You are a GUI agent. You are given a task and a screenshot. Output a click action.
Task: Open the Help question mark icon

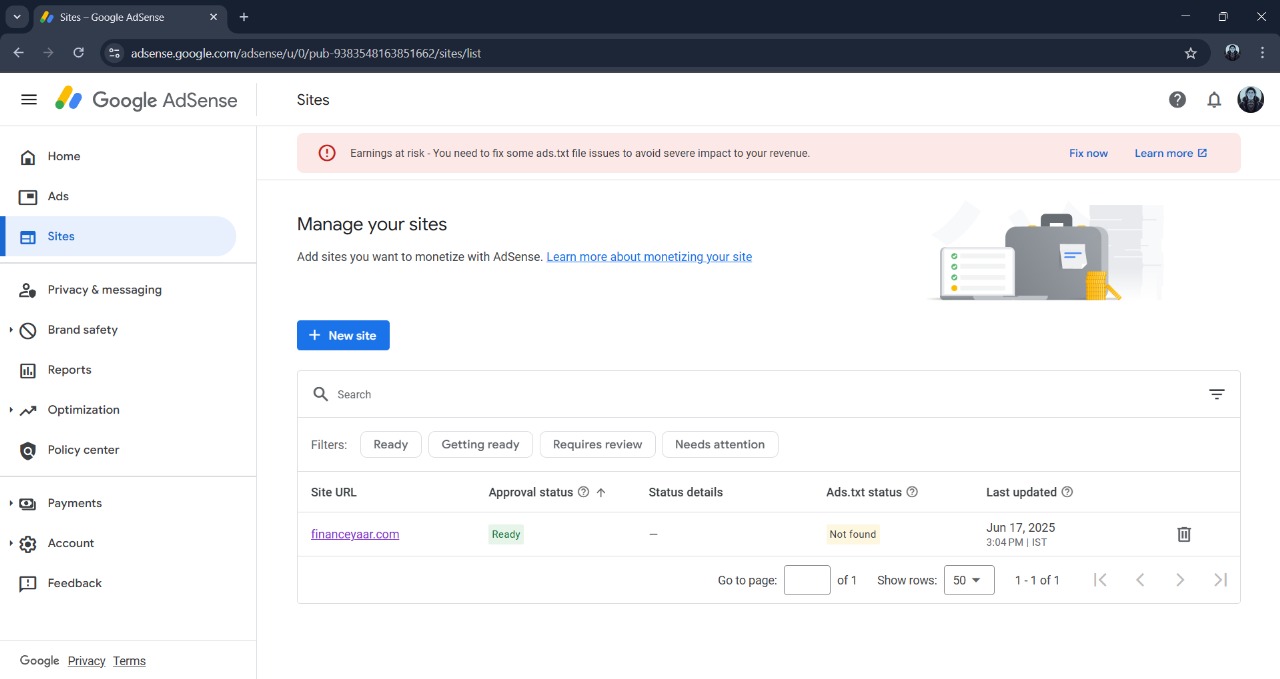[1178, 100]
